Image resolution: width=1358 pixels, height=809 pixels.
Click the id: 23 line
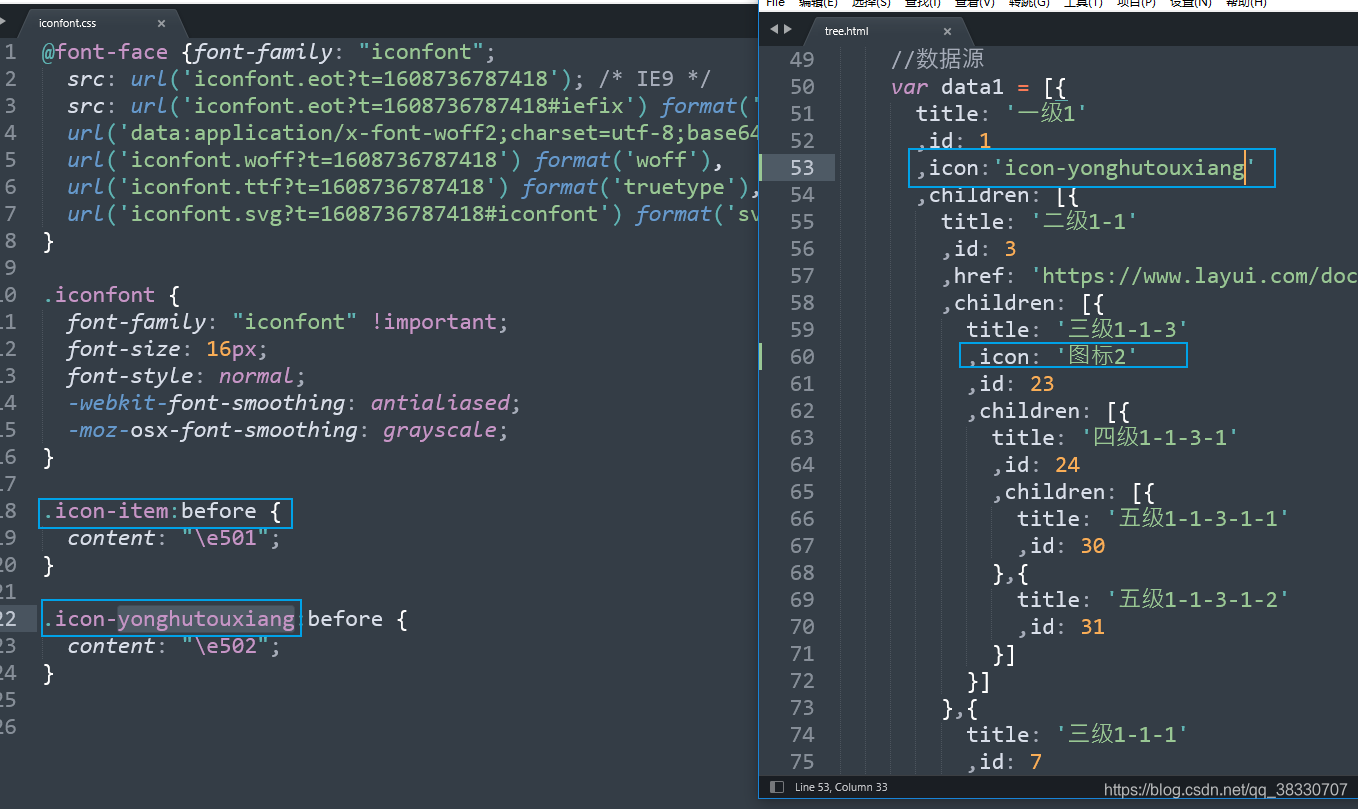coord(1011,384)
